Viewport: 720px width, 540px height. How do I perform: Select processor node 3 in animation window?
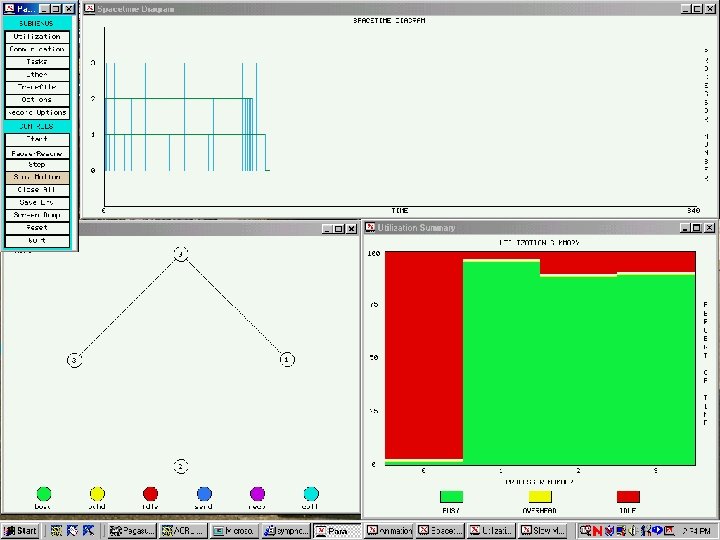tap(74, 360)
